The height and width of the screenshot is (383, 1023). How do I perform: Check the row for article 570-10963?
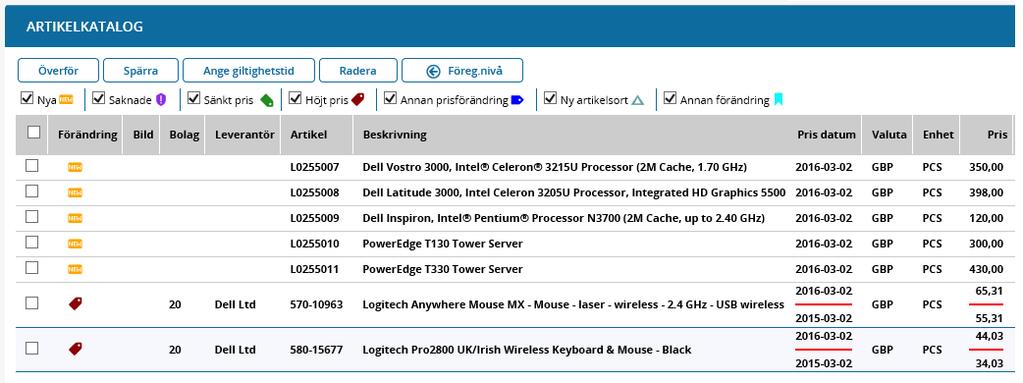32,303
